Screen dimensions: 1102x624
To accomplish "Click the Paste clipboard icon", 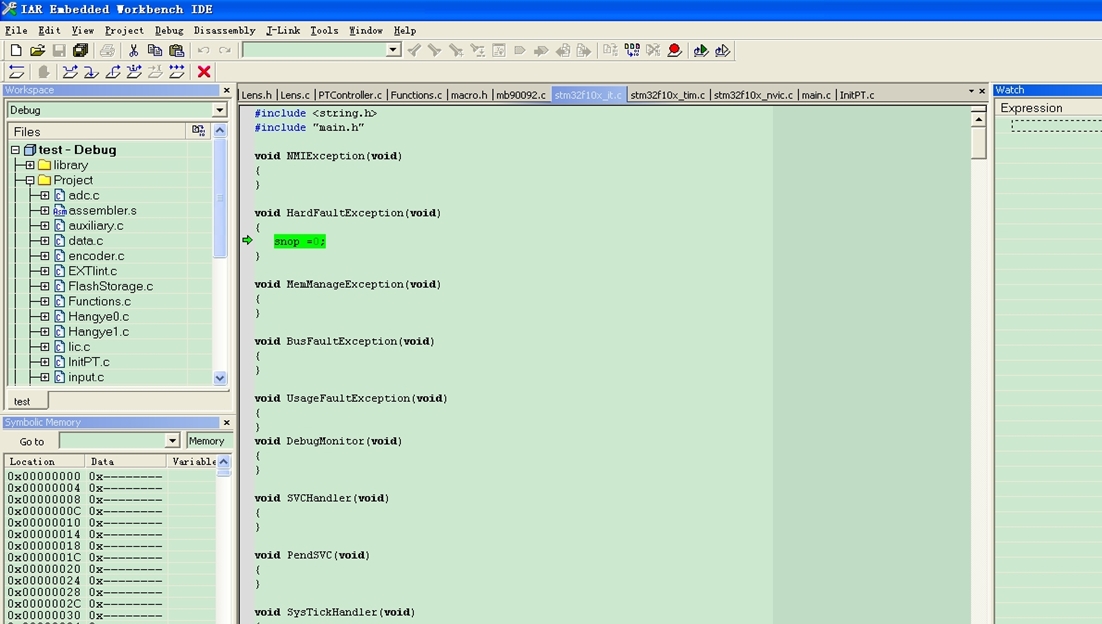I will pyautogui.click(x=176, y=51).
